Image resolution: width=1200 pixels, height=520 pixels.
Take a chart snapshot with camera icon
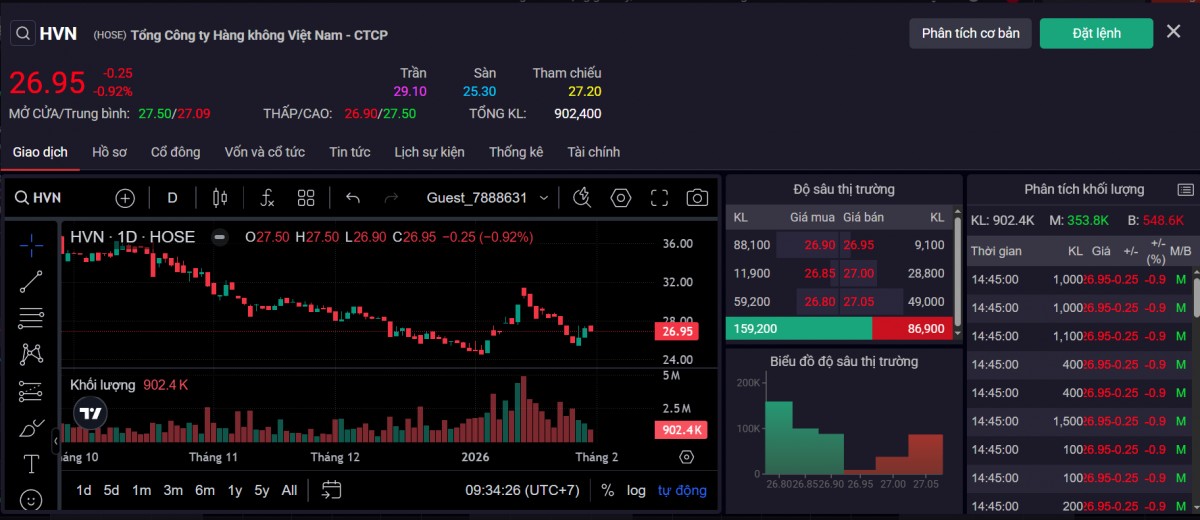tap(697, 198)
